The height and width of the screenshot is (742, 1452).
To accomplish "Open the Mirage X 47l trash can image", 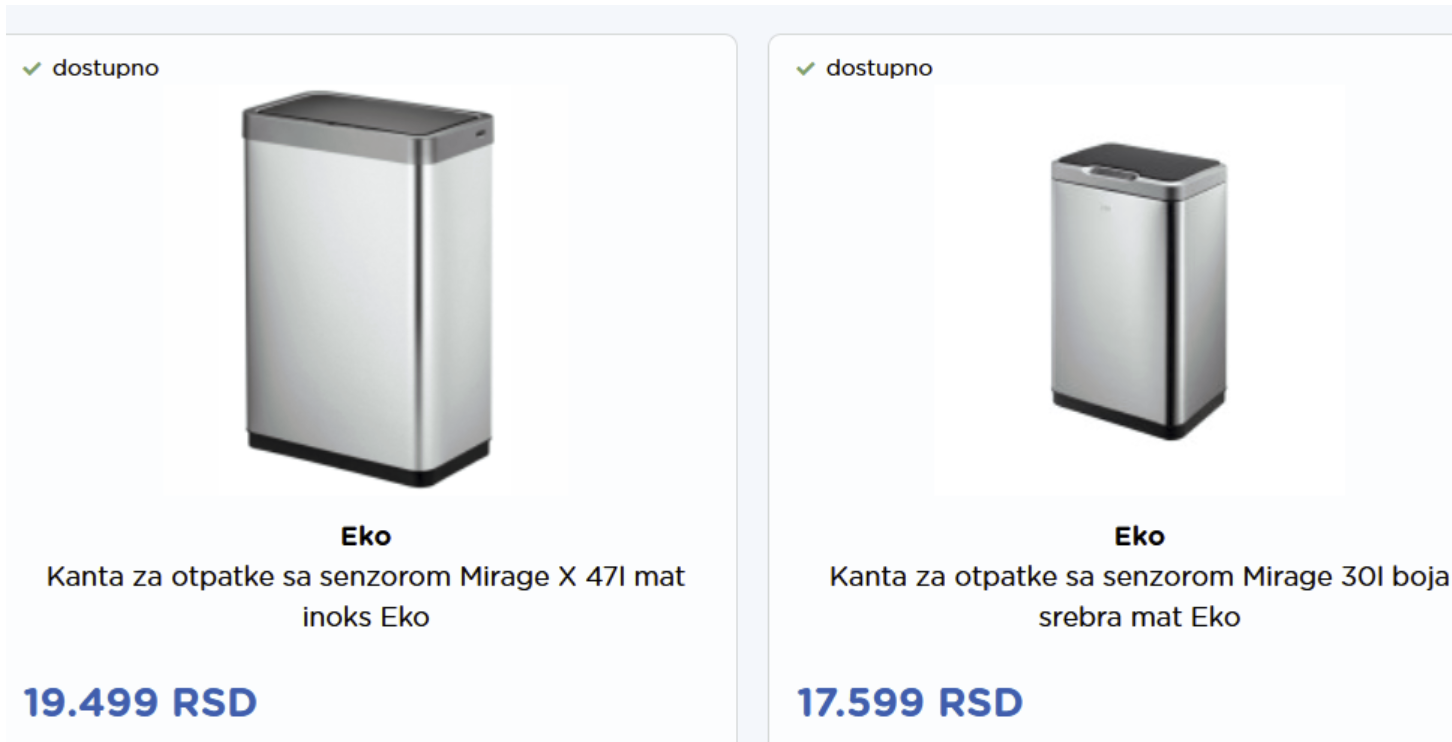I will pos(366,290).
